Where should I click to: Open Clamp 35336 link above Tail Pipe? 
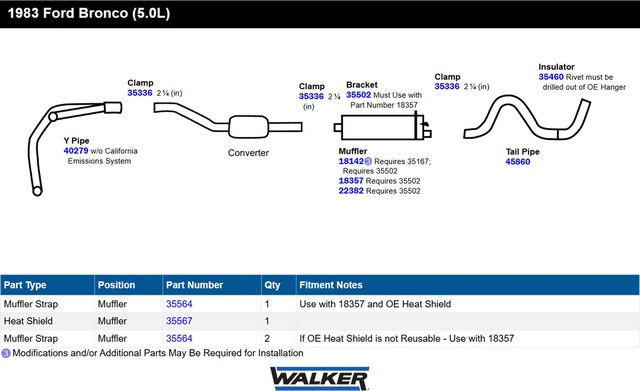pos(447,86)
